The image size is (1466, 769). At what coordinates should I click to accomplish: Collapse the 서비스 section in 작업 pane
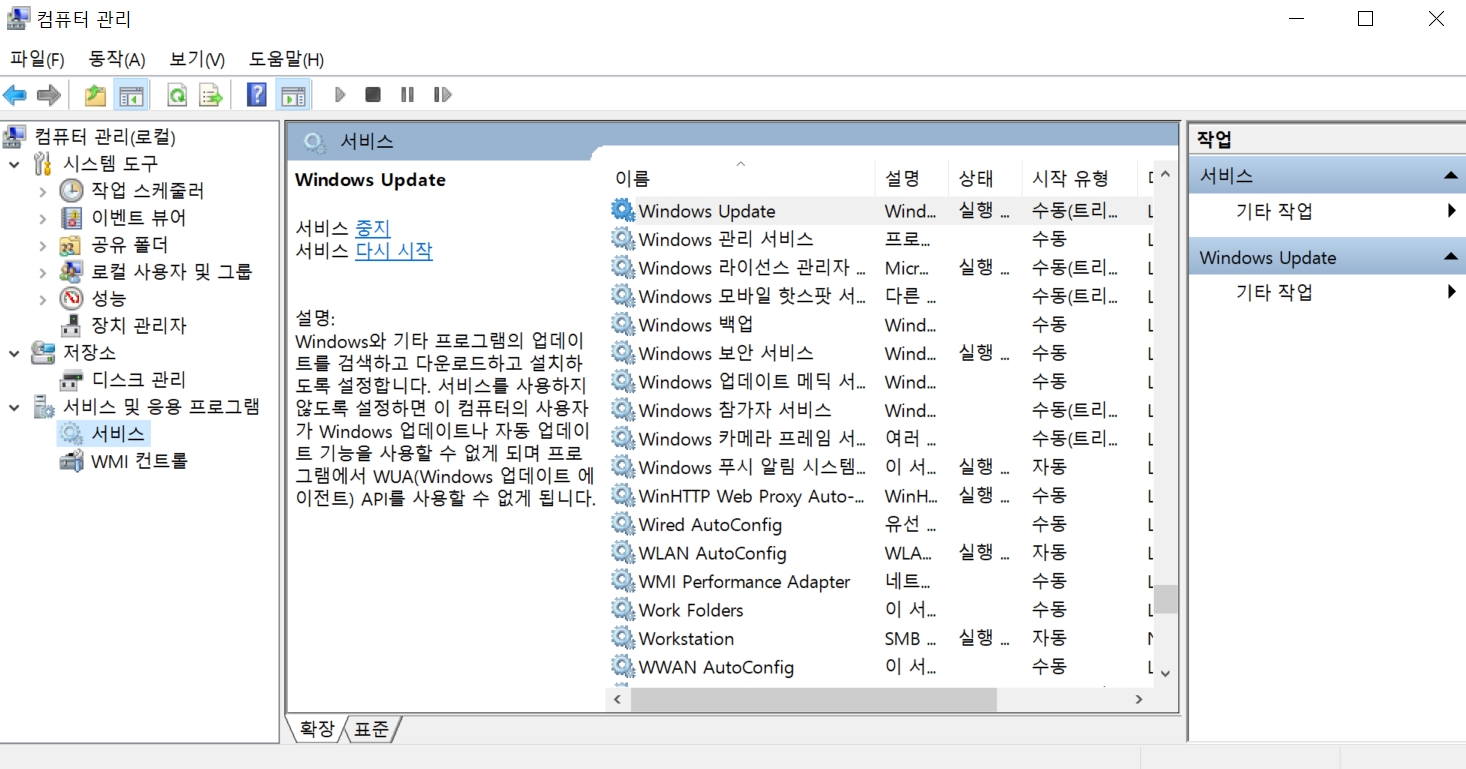tap(1450, 176)
